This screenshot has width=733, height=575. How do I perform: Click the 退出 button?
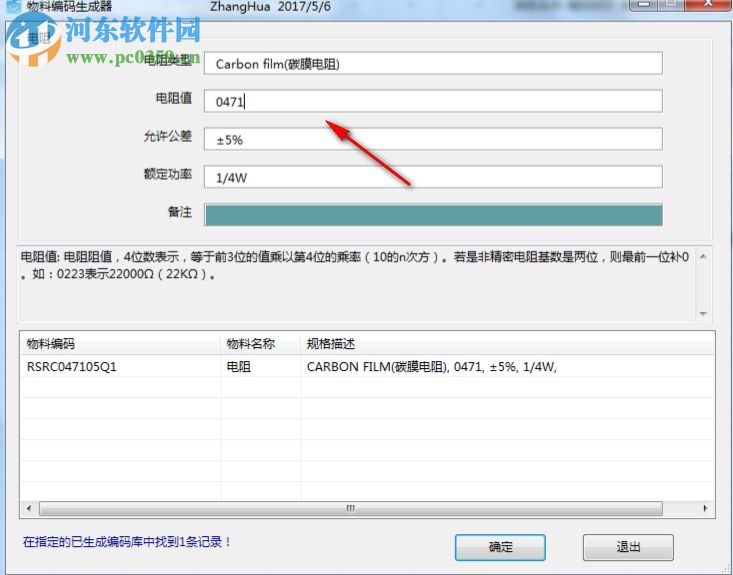tap(628, 547)
